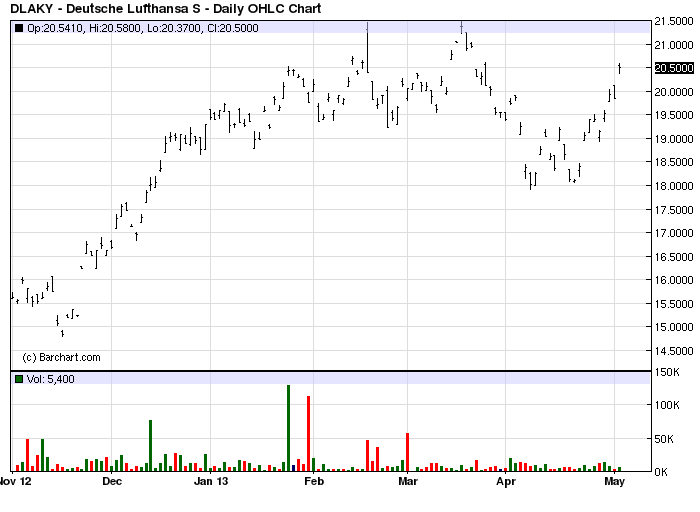The image size is (700, 512).
Task: Click the red volume bar at the Mar gridline
Action: [x=408, y=452]
